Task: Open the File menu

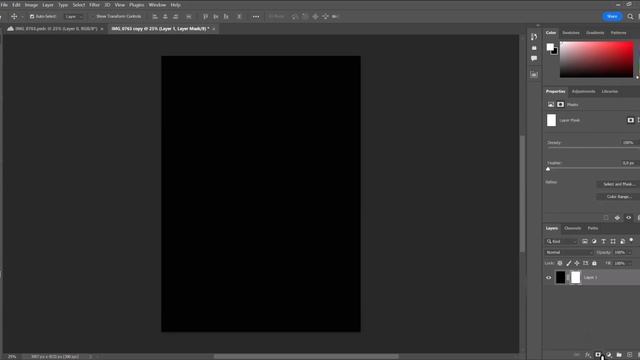Action: tap(4, 5)
